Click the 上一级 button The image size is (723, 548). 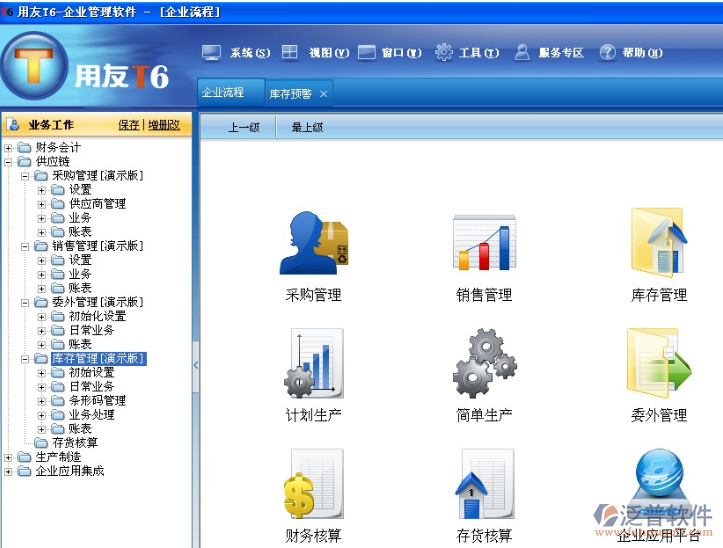[x=244, y=128]
